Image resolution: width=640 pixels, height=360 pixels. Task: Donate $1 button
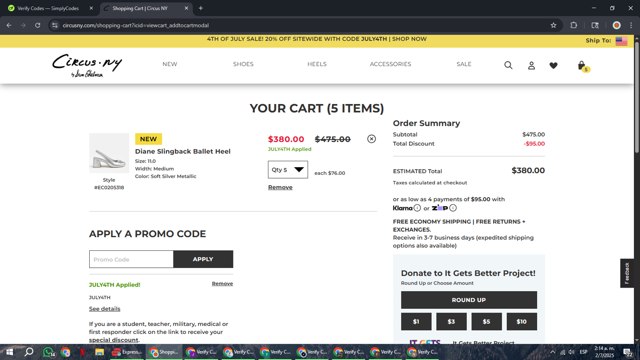point(416,322)
